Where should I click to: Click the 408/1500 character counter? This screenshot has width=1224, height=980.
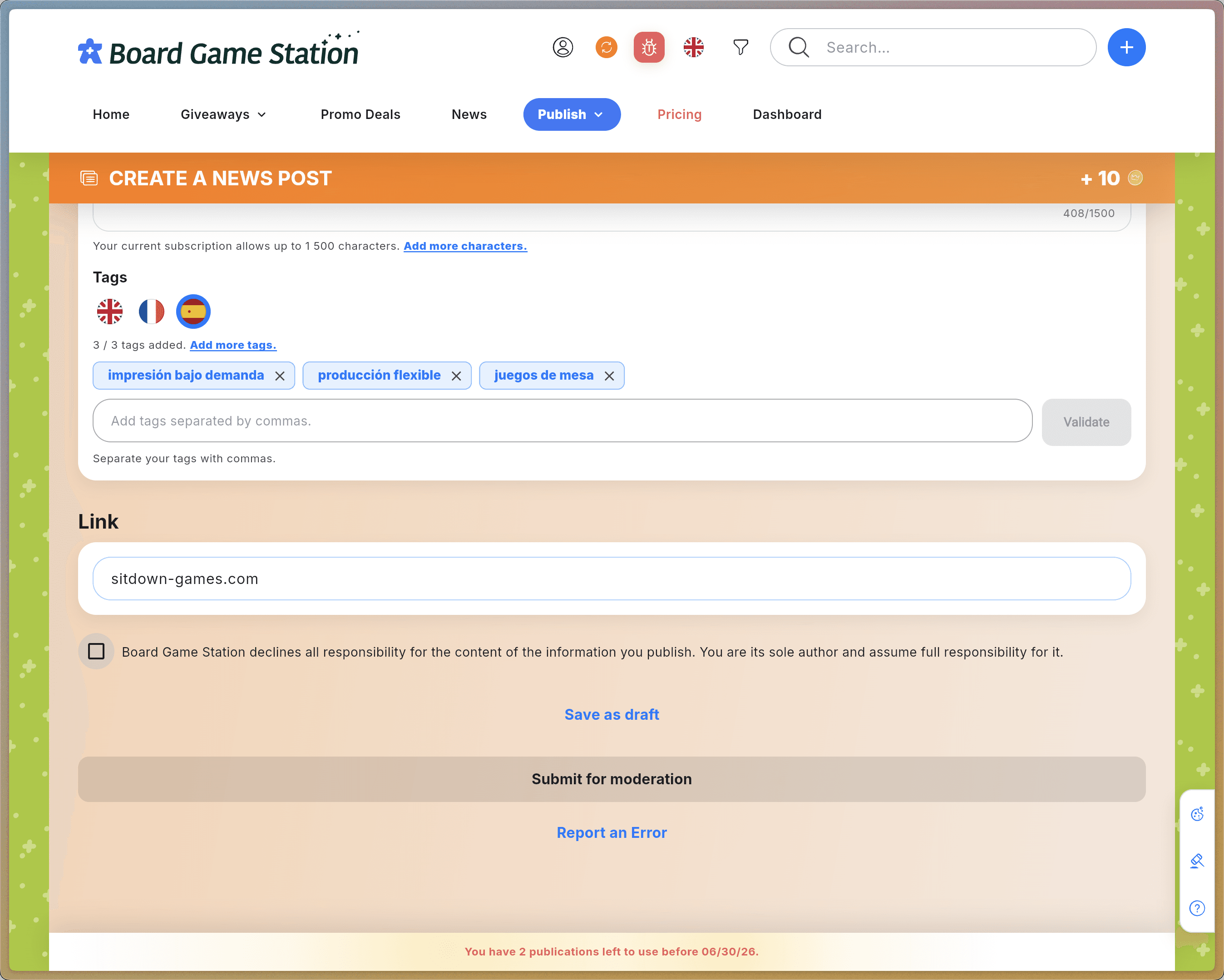1088,213
